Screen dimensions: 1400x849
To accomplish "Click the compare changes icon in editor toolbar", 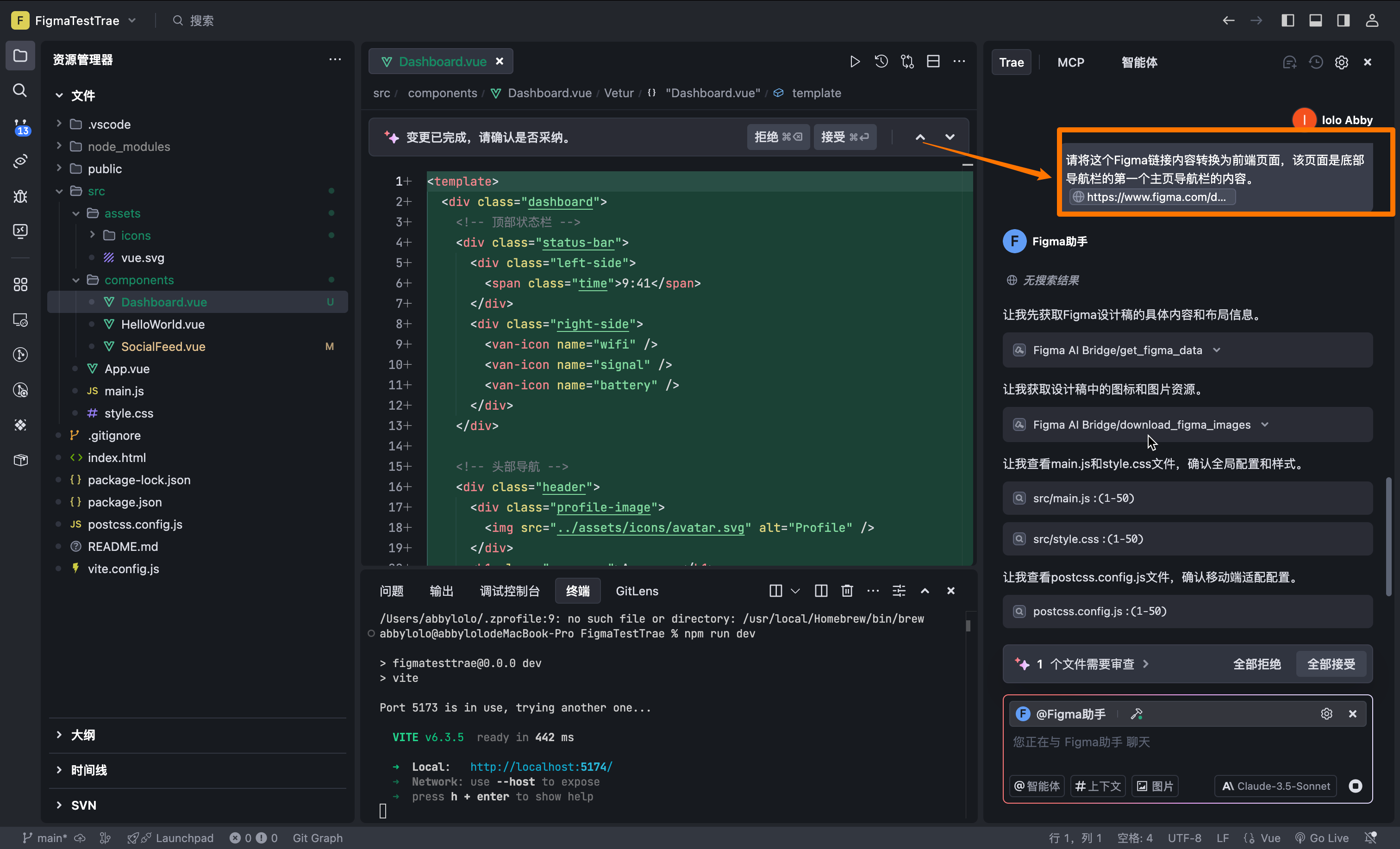I will pyautogui.click(x=907, y=62).
